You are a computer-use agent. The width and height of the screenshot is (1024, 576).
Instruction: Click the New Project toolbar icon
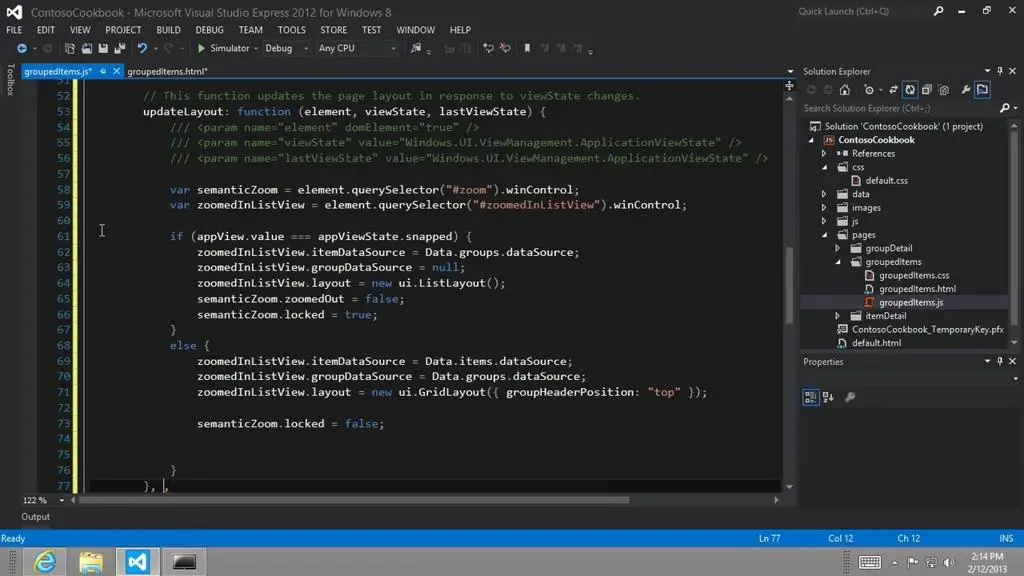coord(69,48)
